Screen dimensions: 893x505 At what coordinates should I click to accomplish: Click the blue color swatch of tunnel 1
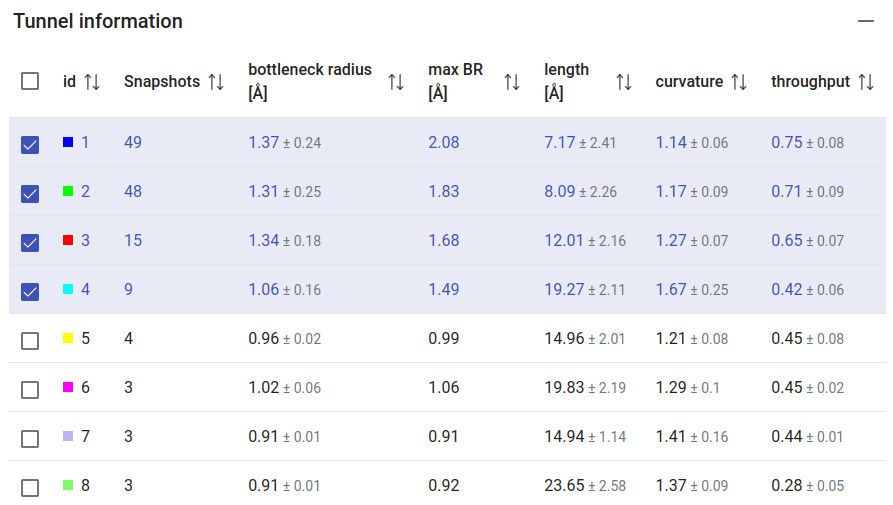(x=68, y=143)
